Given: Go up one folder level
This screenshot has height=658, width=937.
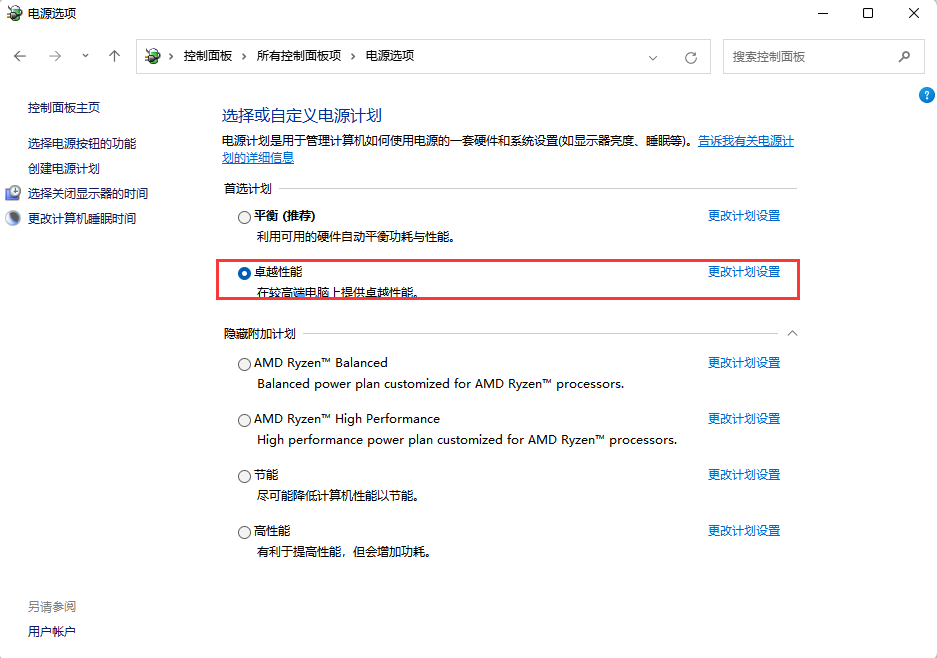Looking at the screenshot, I should [114, 56].
